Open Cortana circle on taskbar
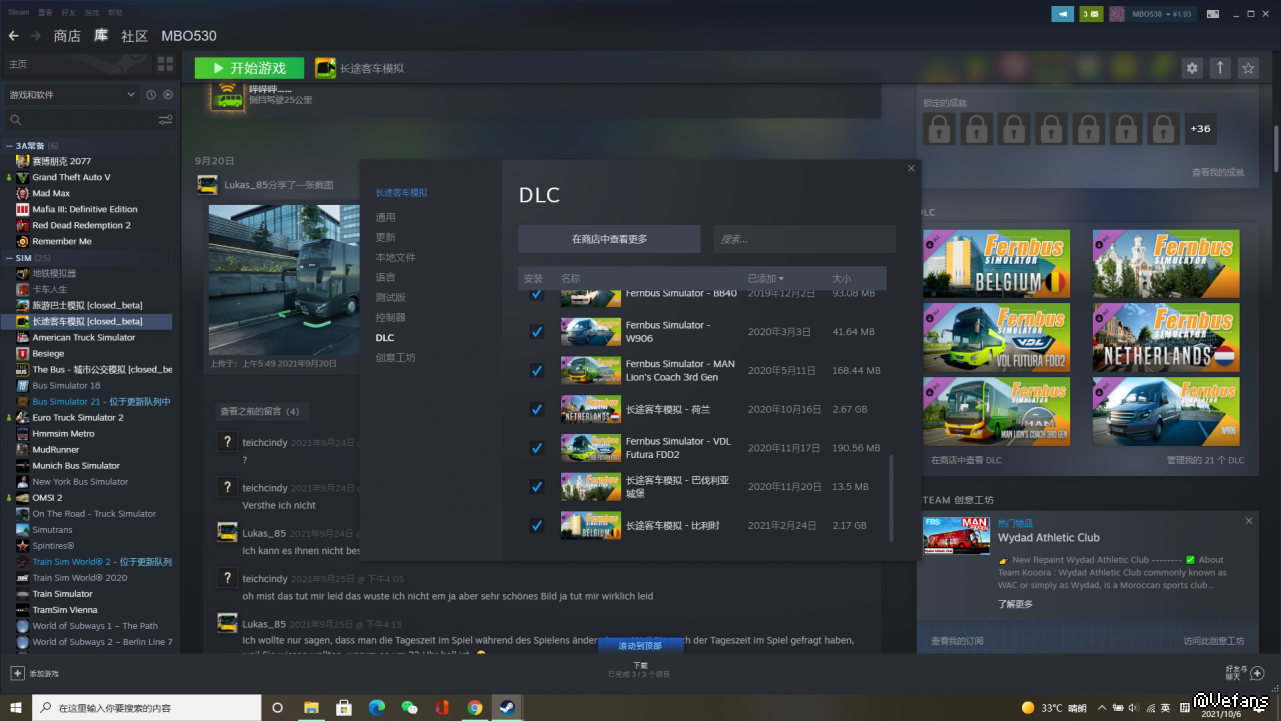Viewport: 1281px width, 721px height. (278, 707)
